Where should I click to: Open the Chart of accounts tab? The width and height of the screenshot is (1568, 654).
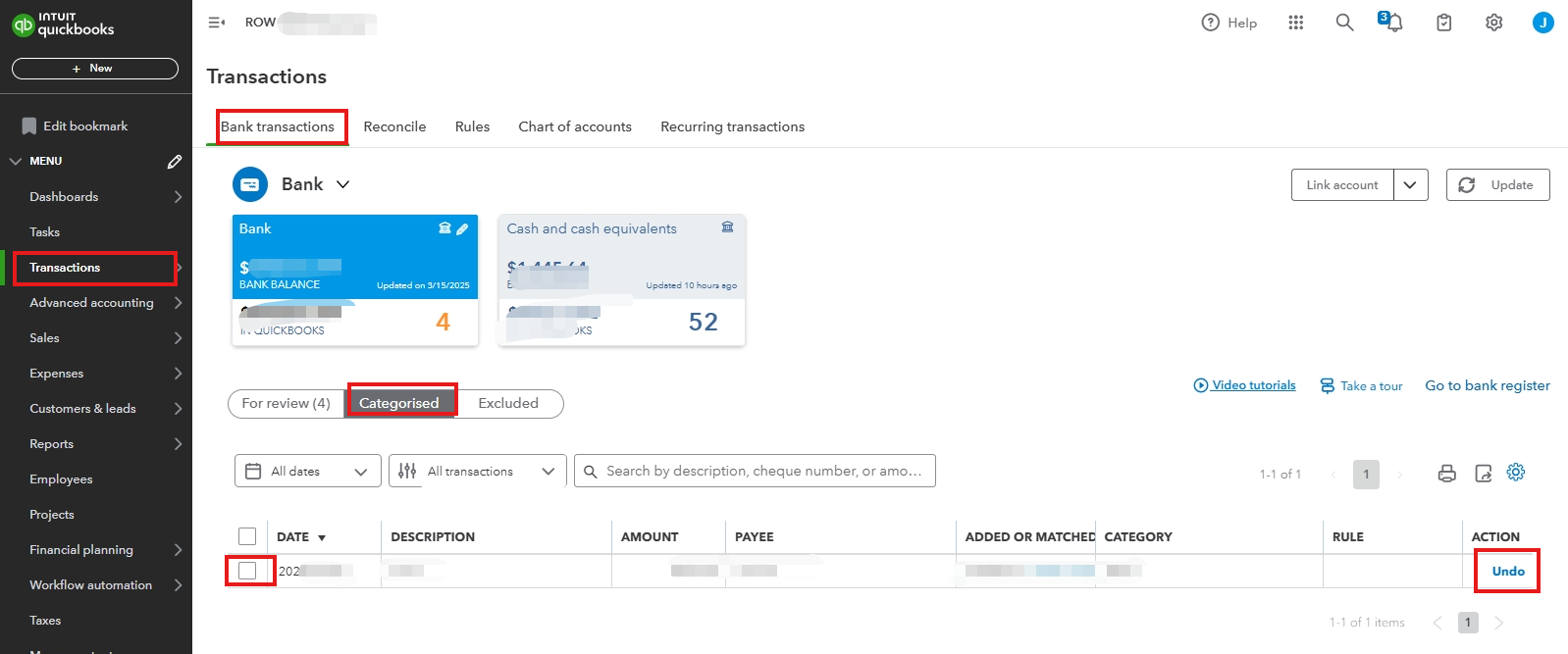(x=575, y=126)
